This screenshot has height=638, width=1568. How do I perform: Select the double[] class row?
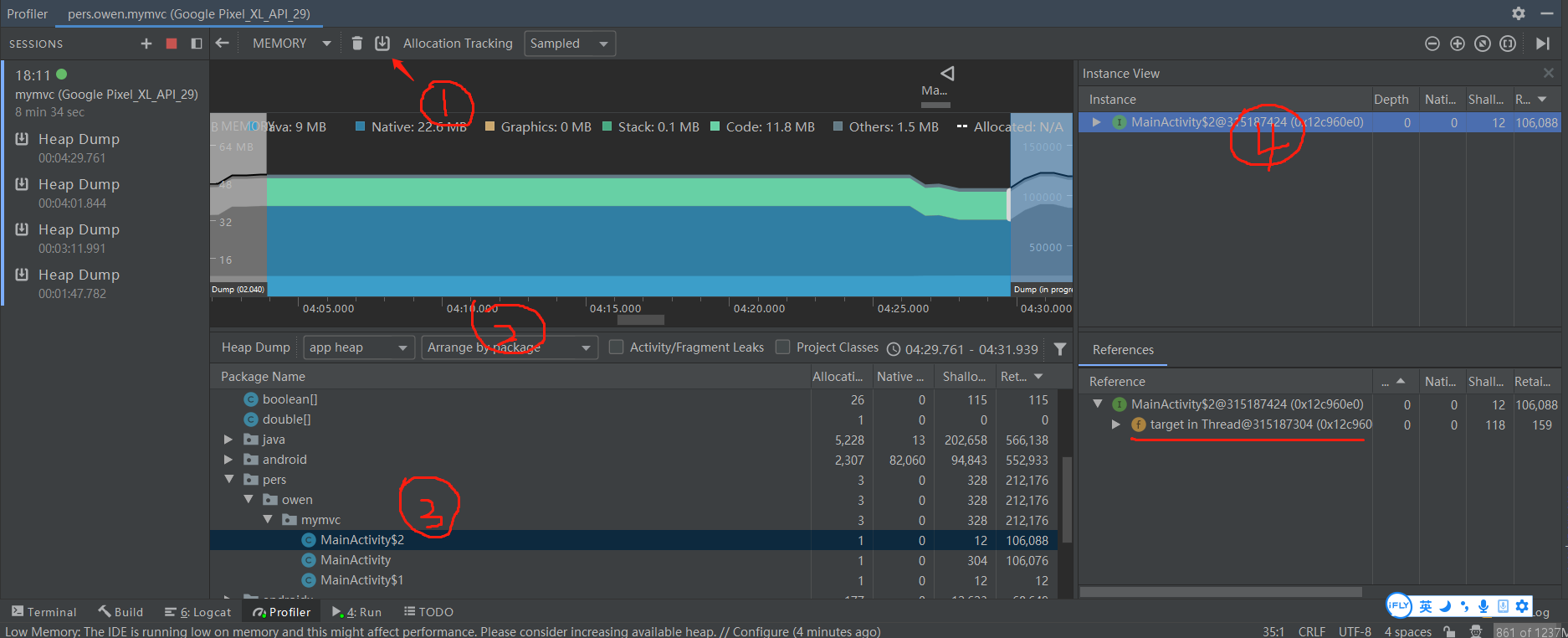pyautogui.click(x=633, y=419)
